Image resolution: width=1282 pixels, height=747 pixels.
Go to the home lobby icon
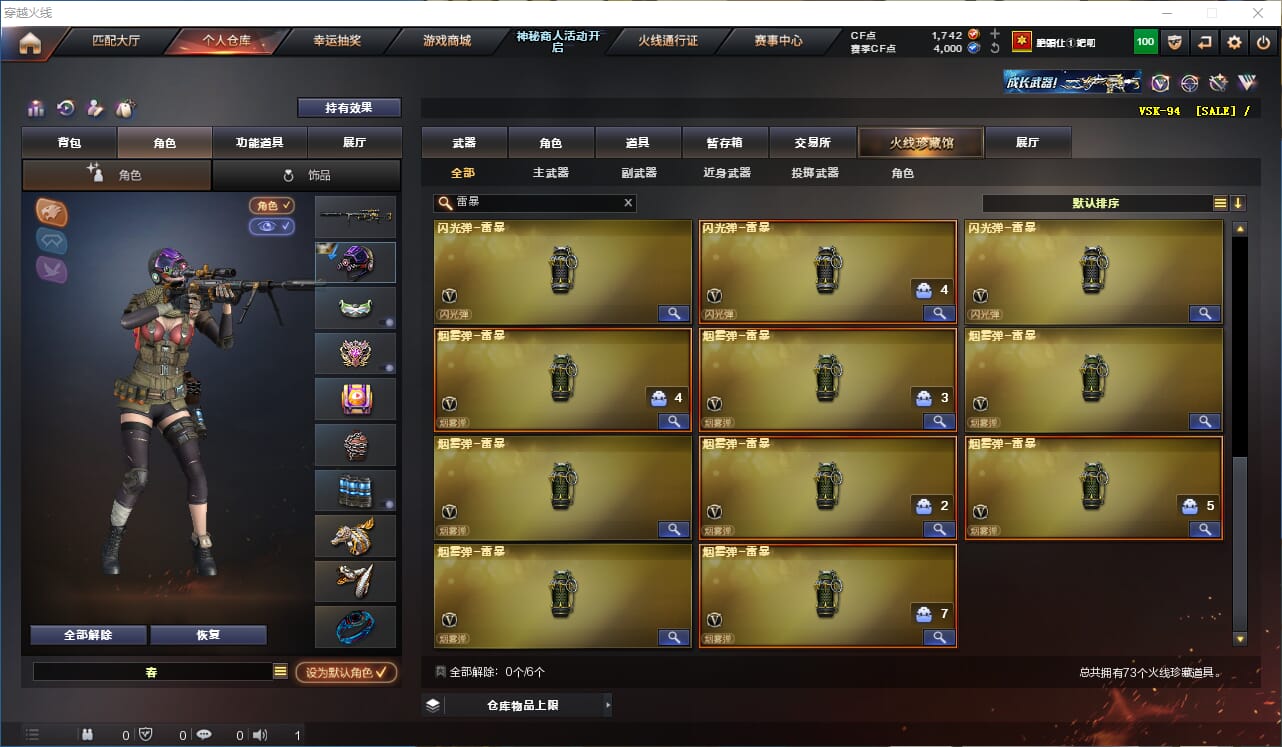click(x=30, y=42)
